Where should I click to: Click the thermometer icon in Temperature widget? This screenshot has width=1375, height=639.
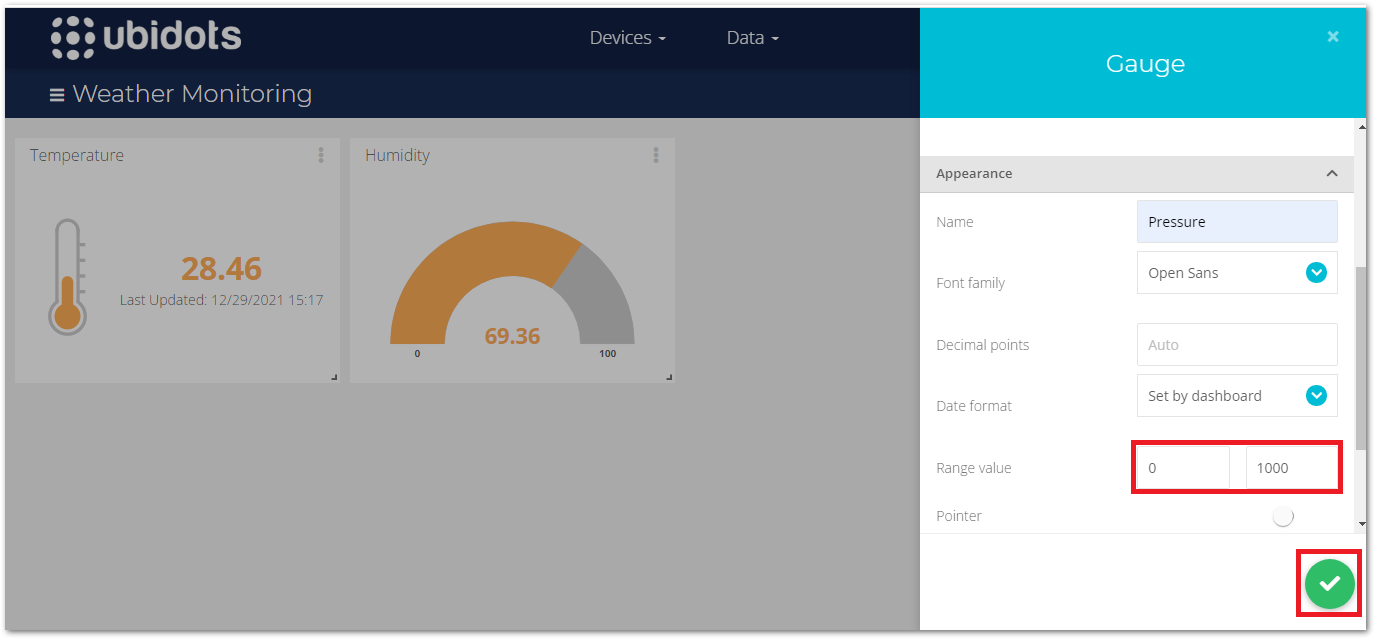coord(67,277)
